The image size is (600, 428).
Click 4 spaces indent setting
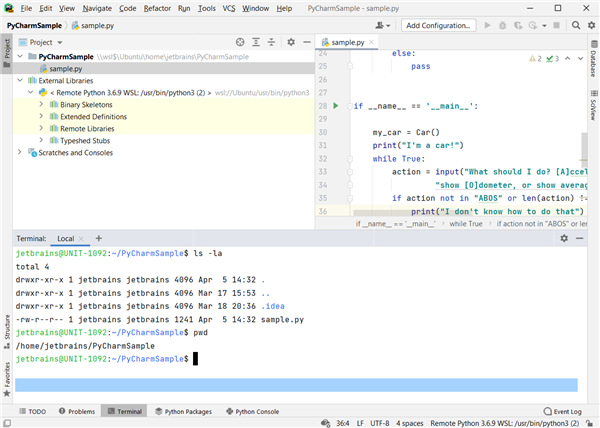(409, 423)
